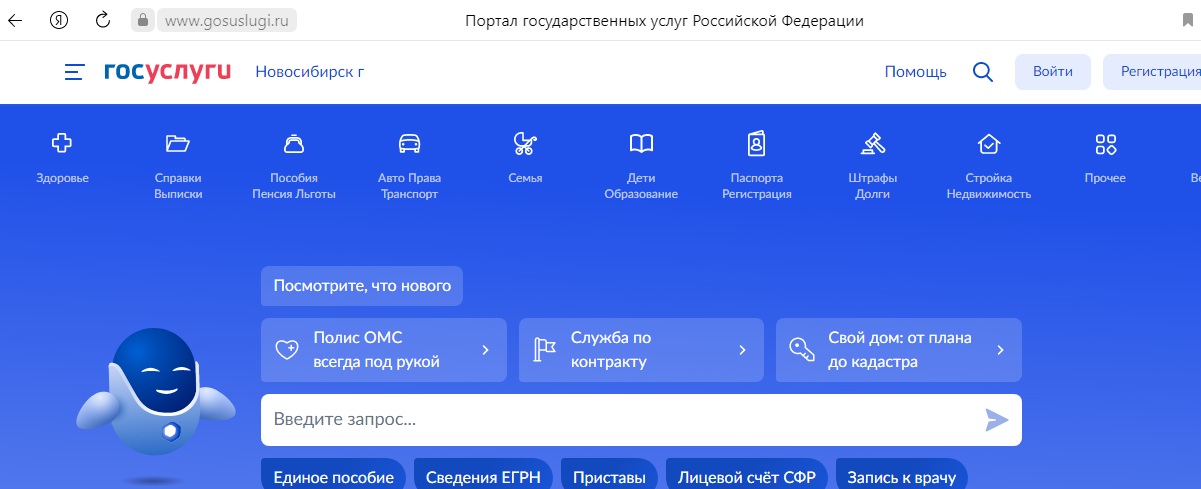1201x489 pixels.
Task: Expand the Служба по контракту card chevron
Action: (743, 350)
